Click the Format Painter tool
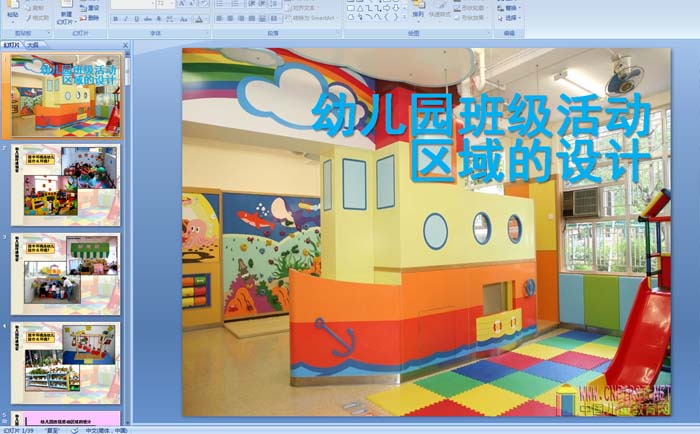The width and height of the screenshot is (700, 434). point(38,18)
